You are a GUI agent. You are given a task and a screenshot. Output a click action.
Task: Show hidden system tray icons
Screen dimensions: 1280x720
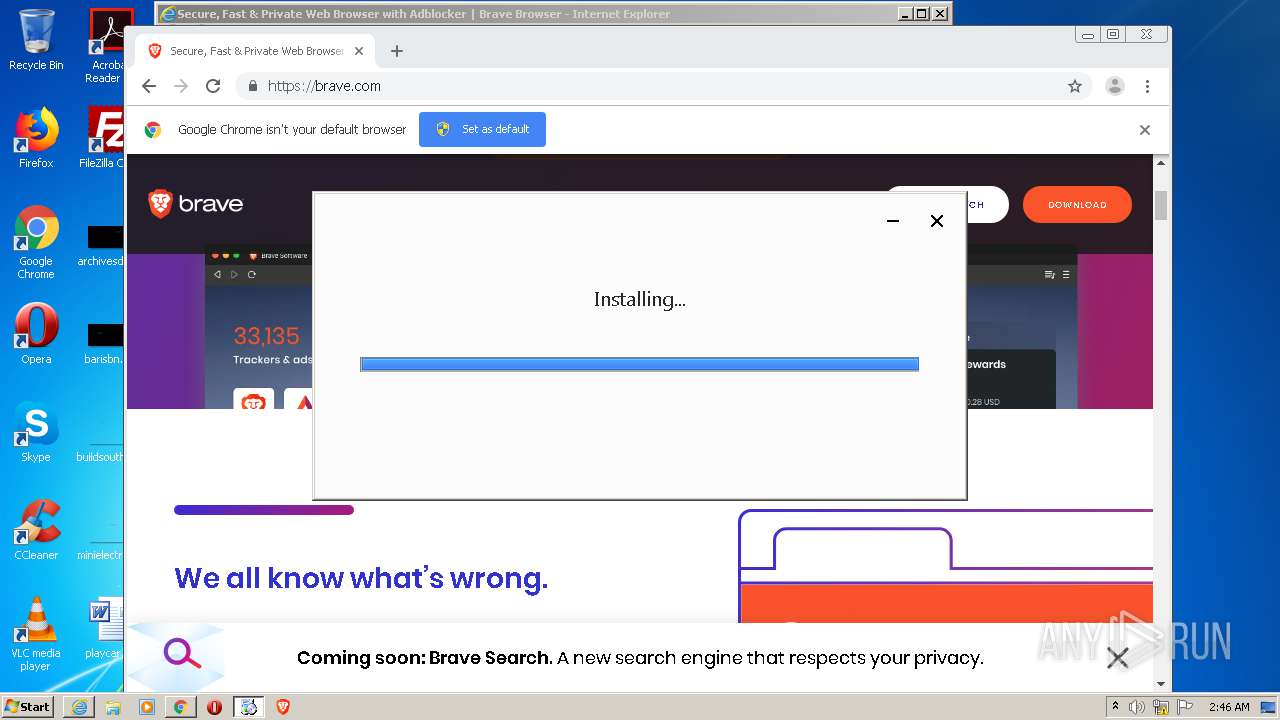[1116, 706]
